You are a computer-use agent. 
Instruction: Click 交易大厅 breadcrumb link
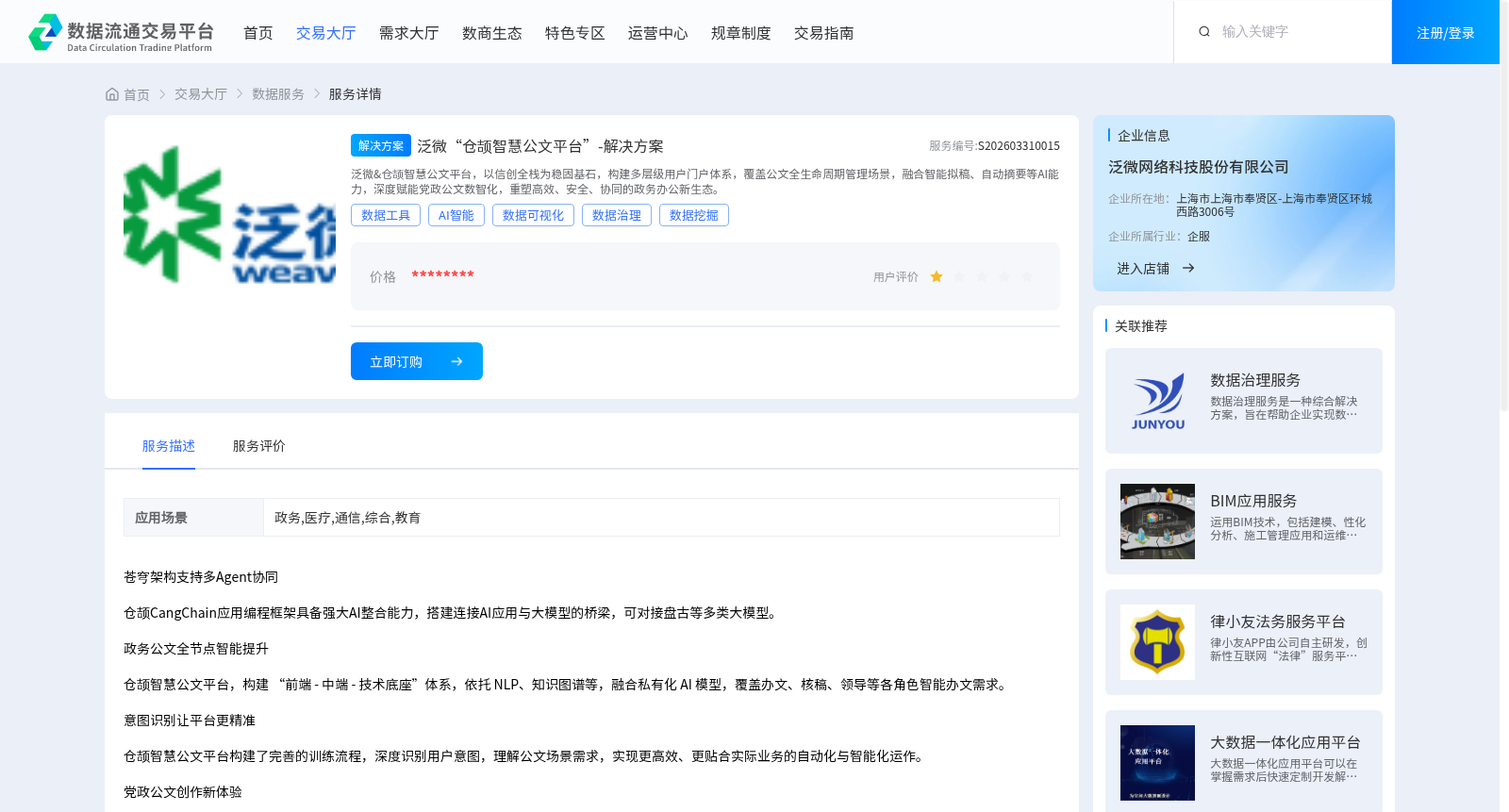click(x=201, y=94)
